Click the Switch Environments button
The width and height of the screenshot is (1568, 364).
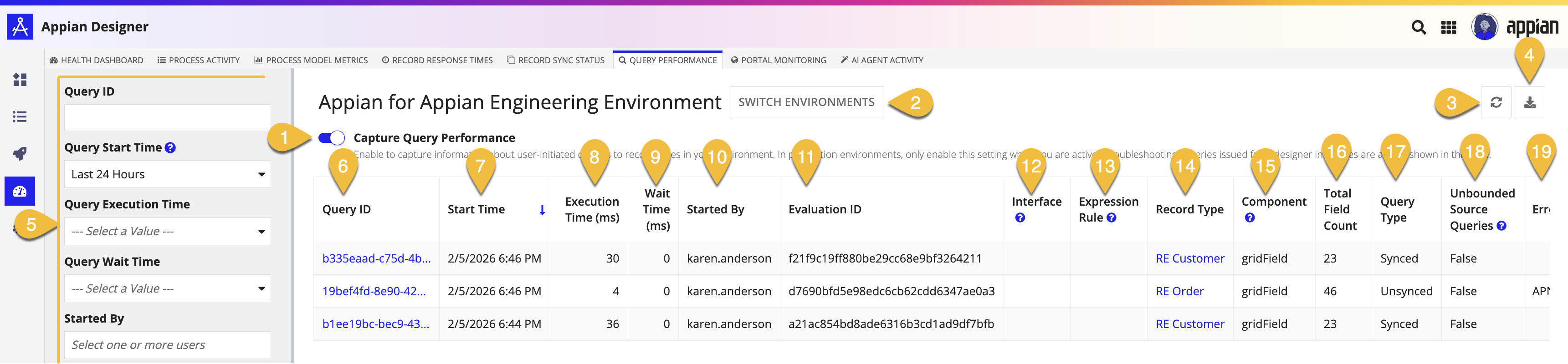806,102
